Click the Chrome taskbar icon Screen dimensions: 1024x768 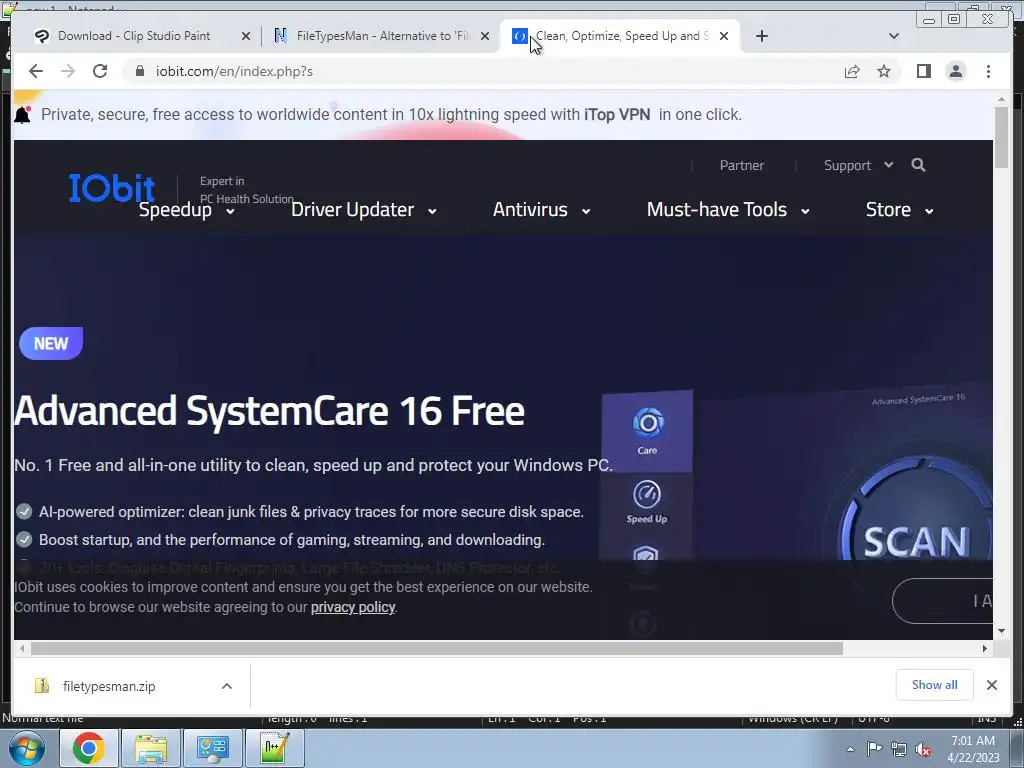(x=89, y=748)
